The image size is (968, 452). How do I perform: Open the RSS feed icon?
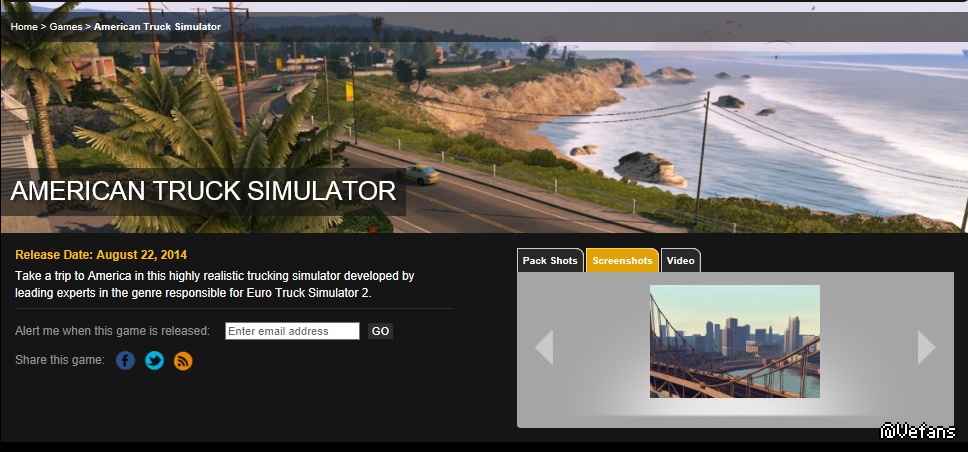[x=183, y=361]
